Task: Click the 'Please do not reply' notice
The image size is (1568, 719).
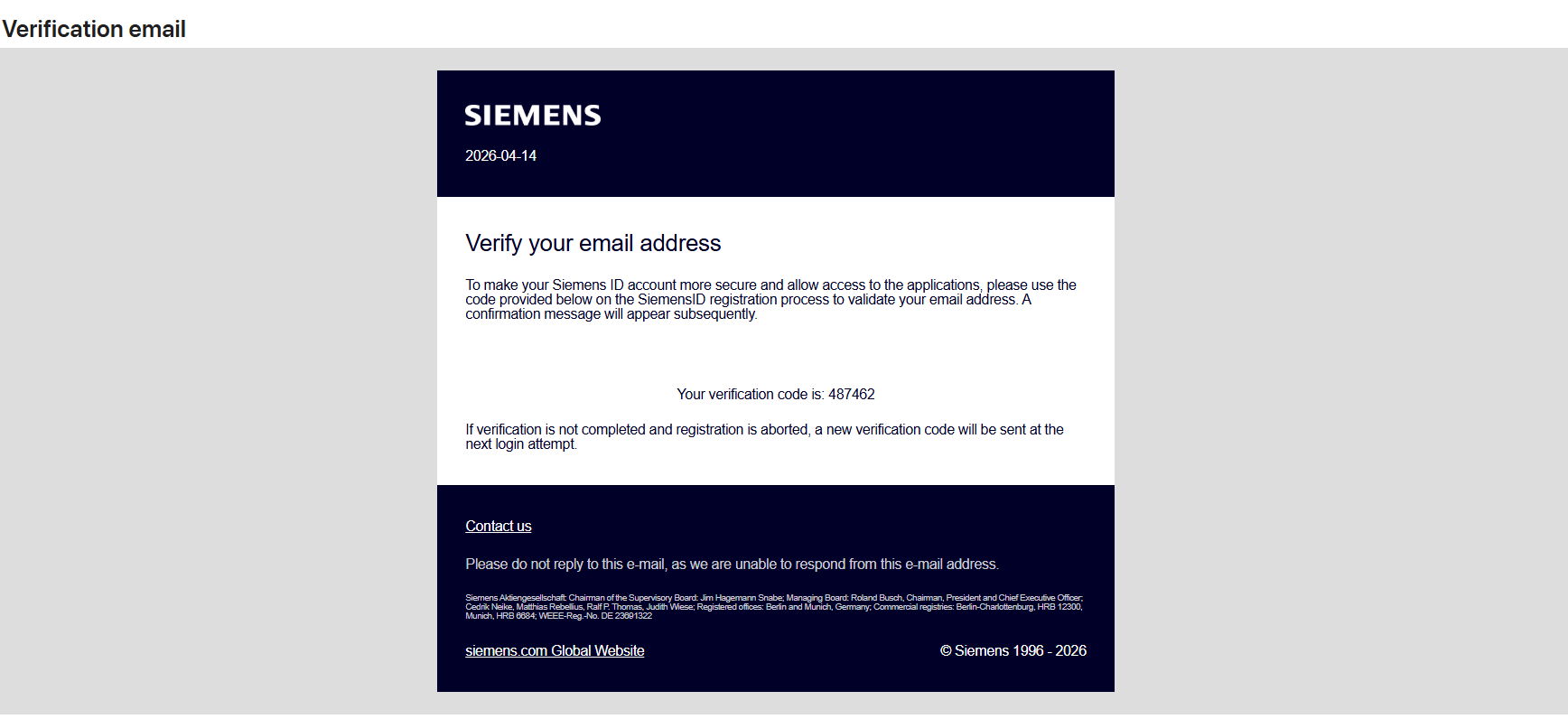Action: pyautogui.click(x=733, y=565)
